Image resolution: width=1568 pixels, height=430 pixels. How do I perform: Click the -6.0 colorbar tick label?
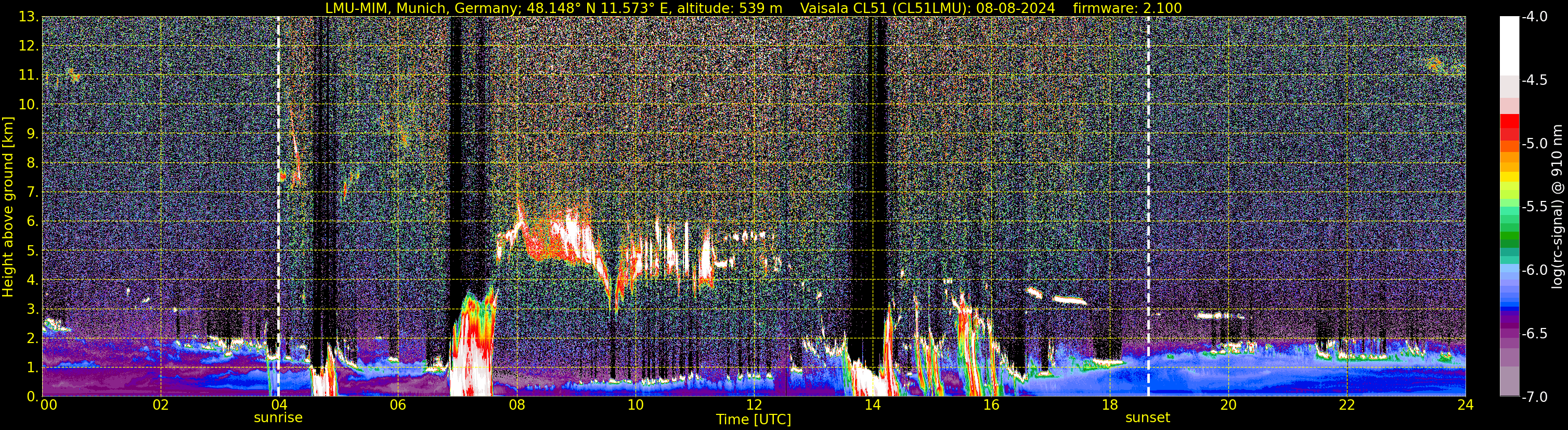[1534, 270]
